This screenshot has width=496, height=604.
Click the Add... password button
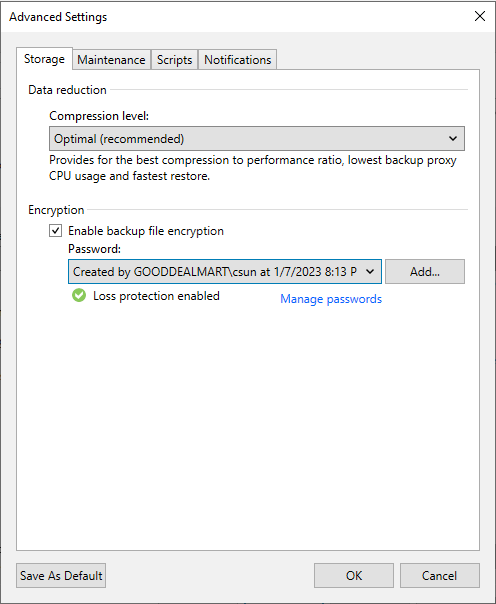(x=425, y=272)
